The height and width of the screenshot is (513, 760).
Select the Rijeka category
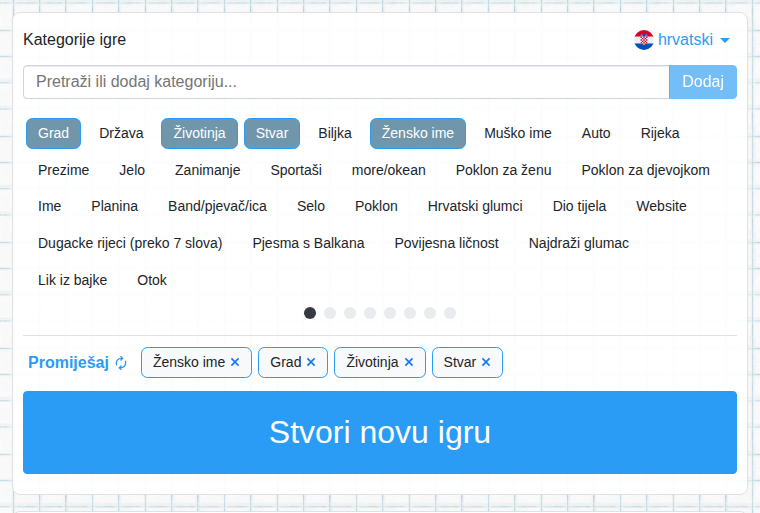coord(660,133)
